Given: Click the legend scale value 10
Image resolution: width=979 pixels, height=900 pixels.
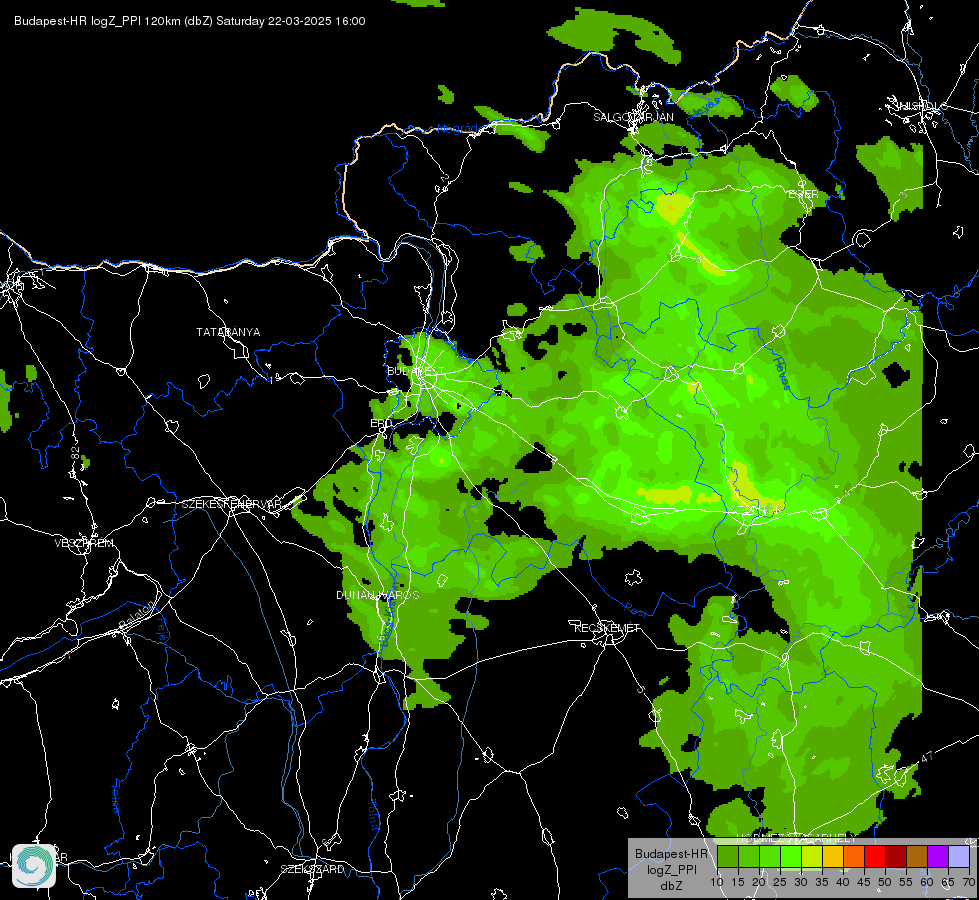Looking at the screenshot, I should 717,883.
